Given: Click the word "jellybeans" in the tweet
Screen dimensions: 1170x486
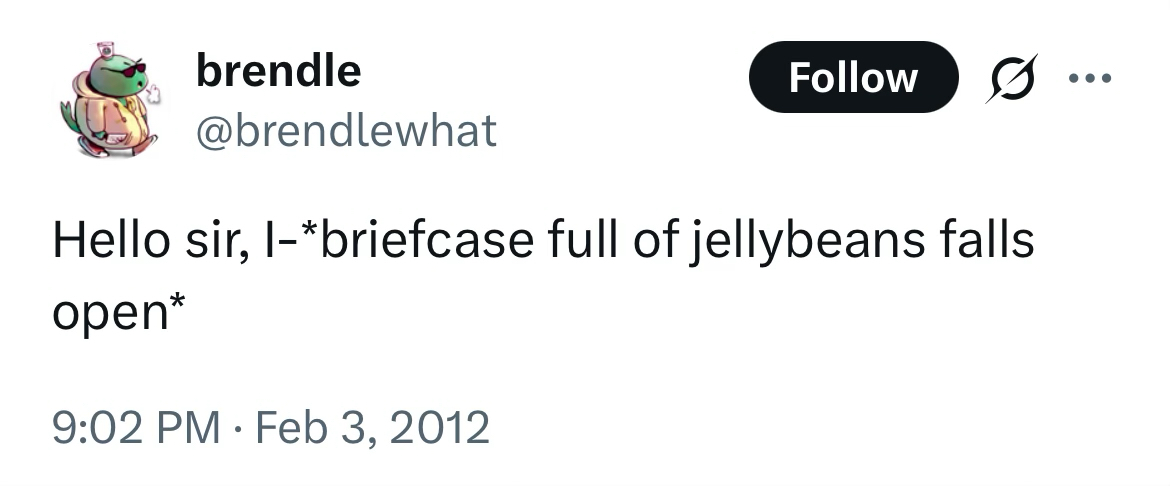Looking at the screenshot, I should [x=804, y=242].
